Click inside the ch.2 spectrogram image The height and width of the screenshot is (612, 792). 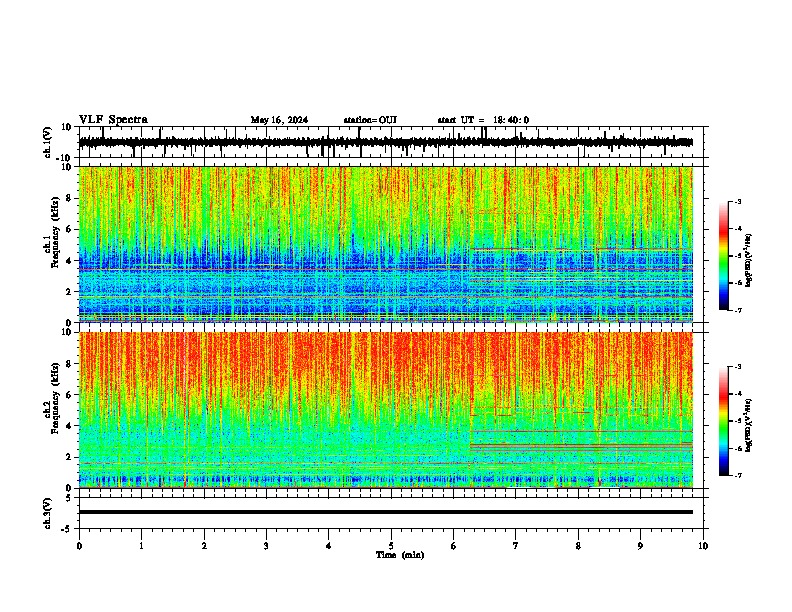tap(386, 410)
